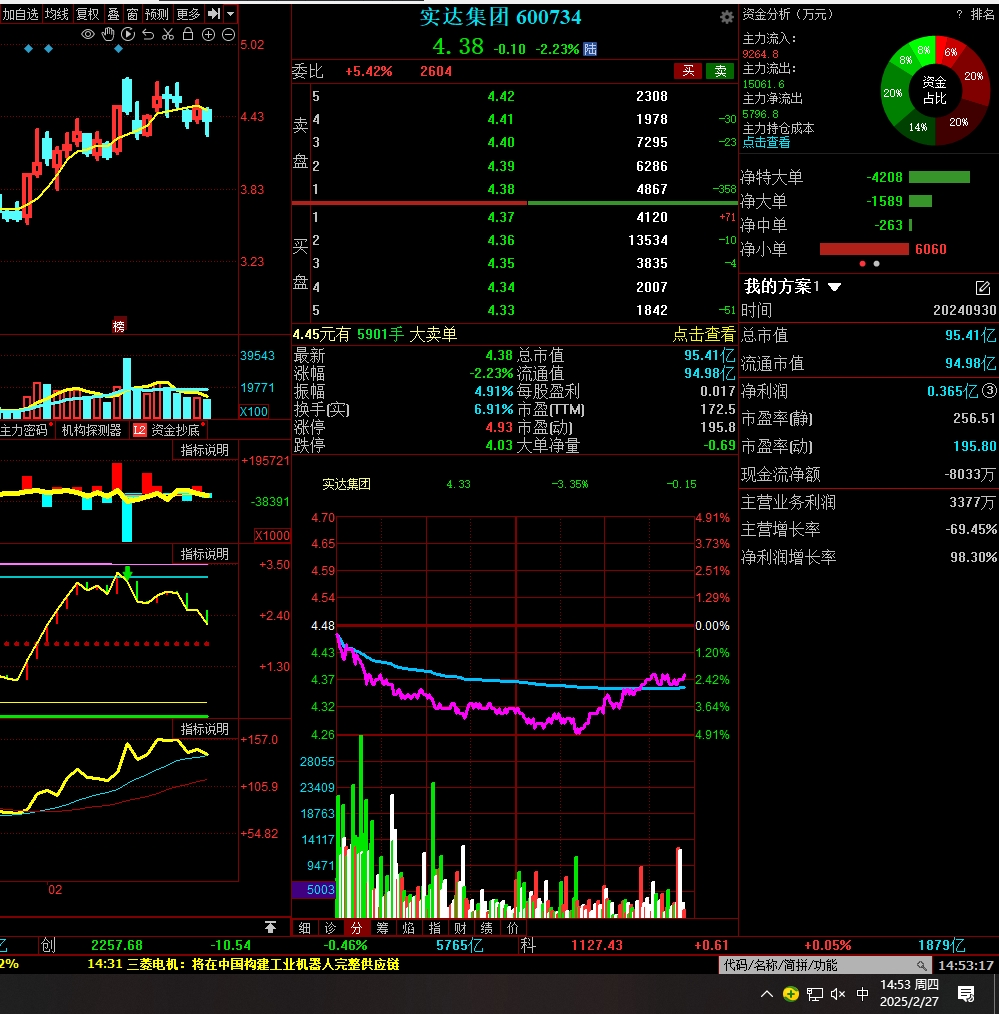Image resolution: width=999 pixels, height=1014 pixels.
Task: Click the 叠 overlay button
Action: point(113,14)
